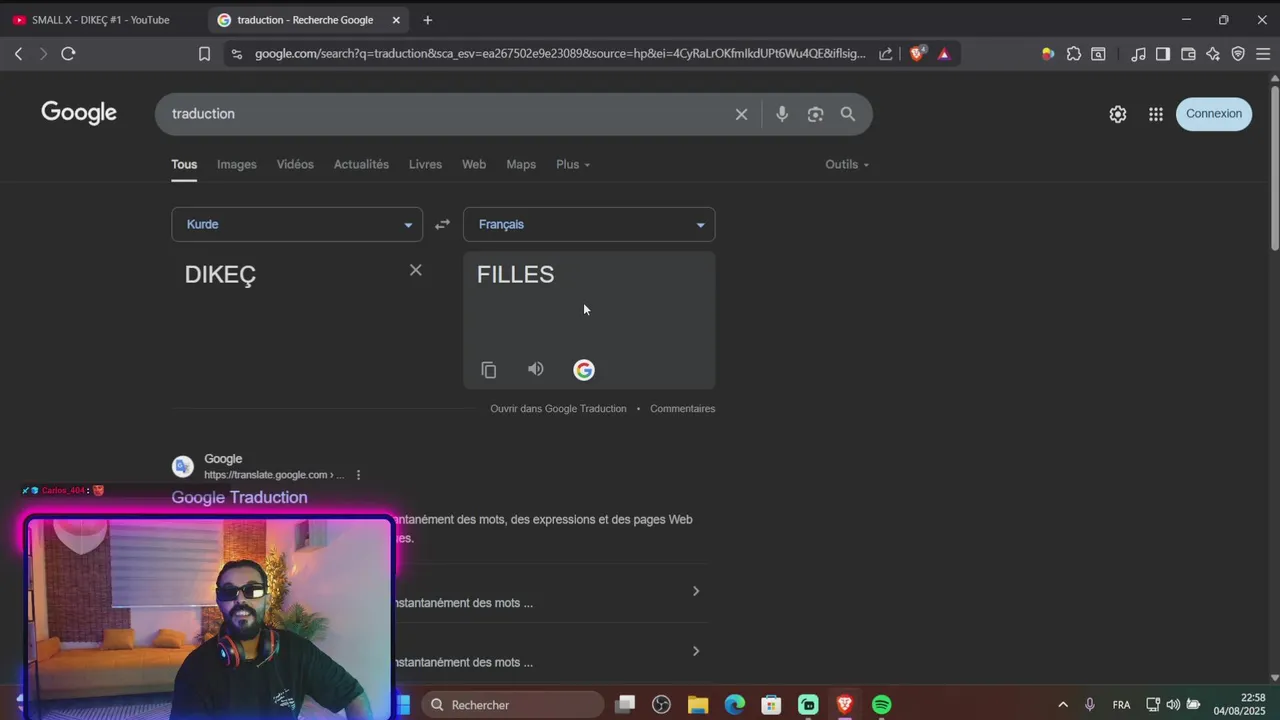Open Brave Rewards triangle icon

(944, 54)
